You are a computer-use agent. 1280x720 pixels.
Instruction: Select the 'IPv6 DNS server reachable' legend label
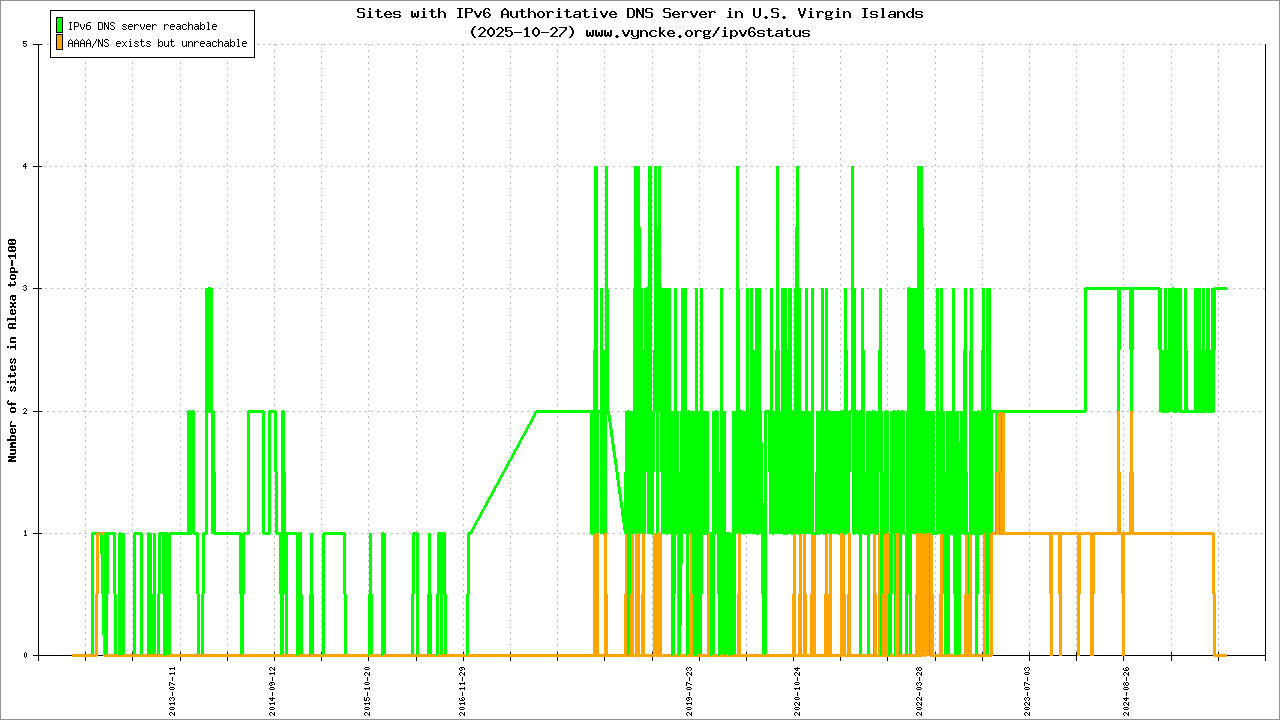(x=142, y=26)
